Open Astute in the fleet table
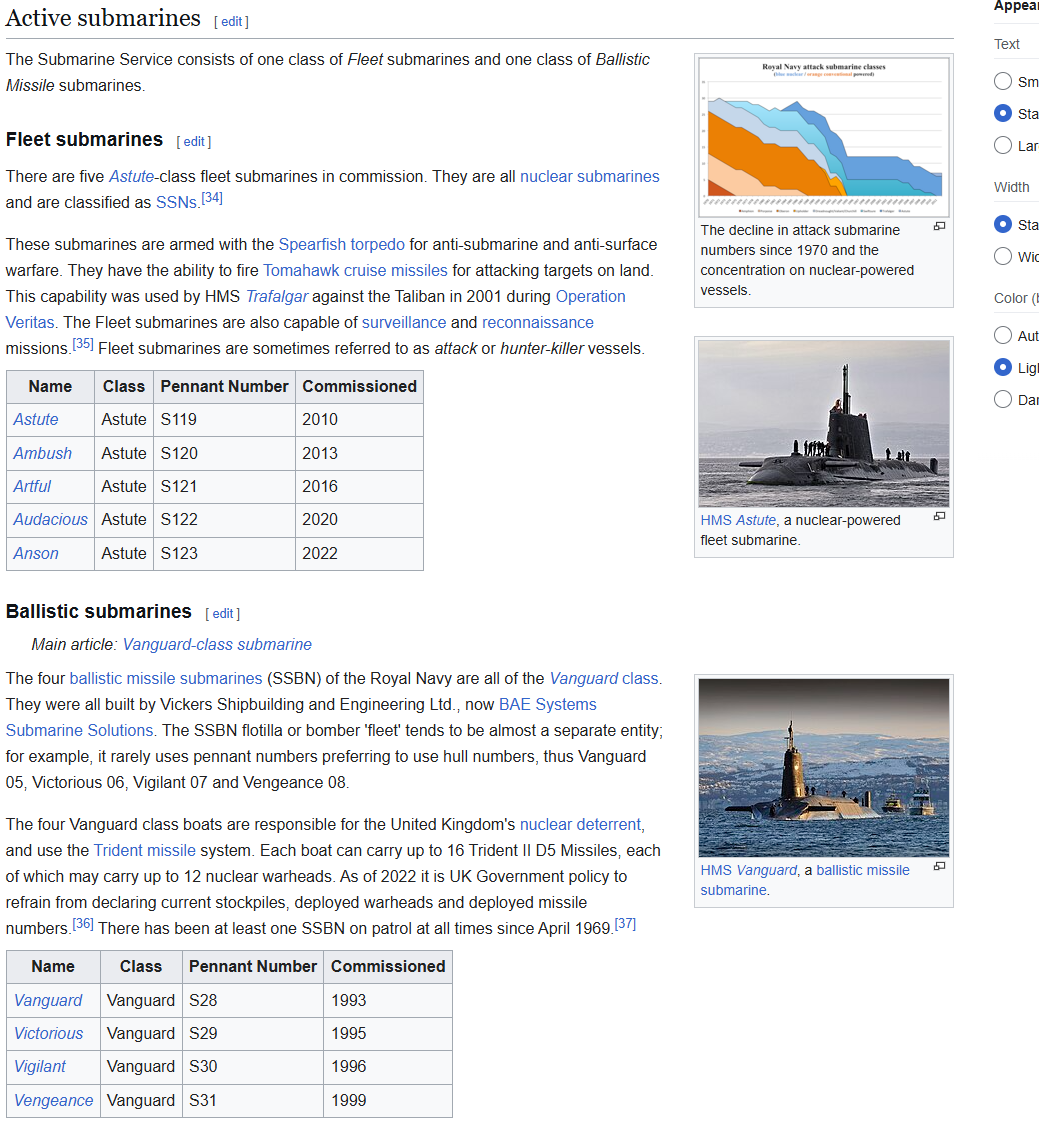This screenshot has width=1039, height=1143. [36, 420]
